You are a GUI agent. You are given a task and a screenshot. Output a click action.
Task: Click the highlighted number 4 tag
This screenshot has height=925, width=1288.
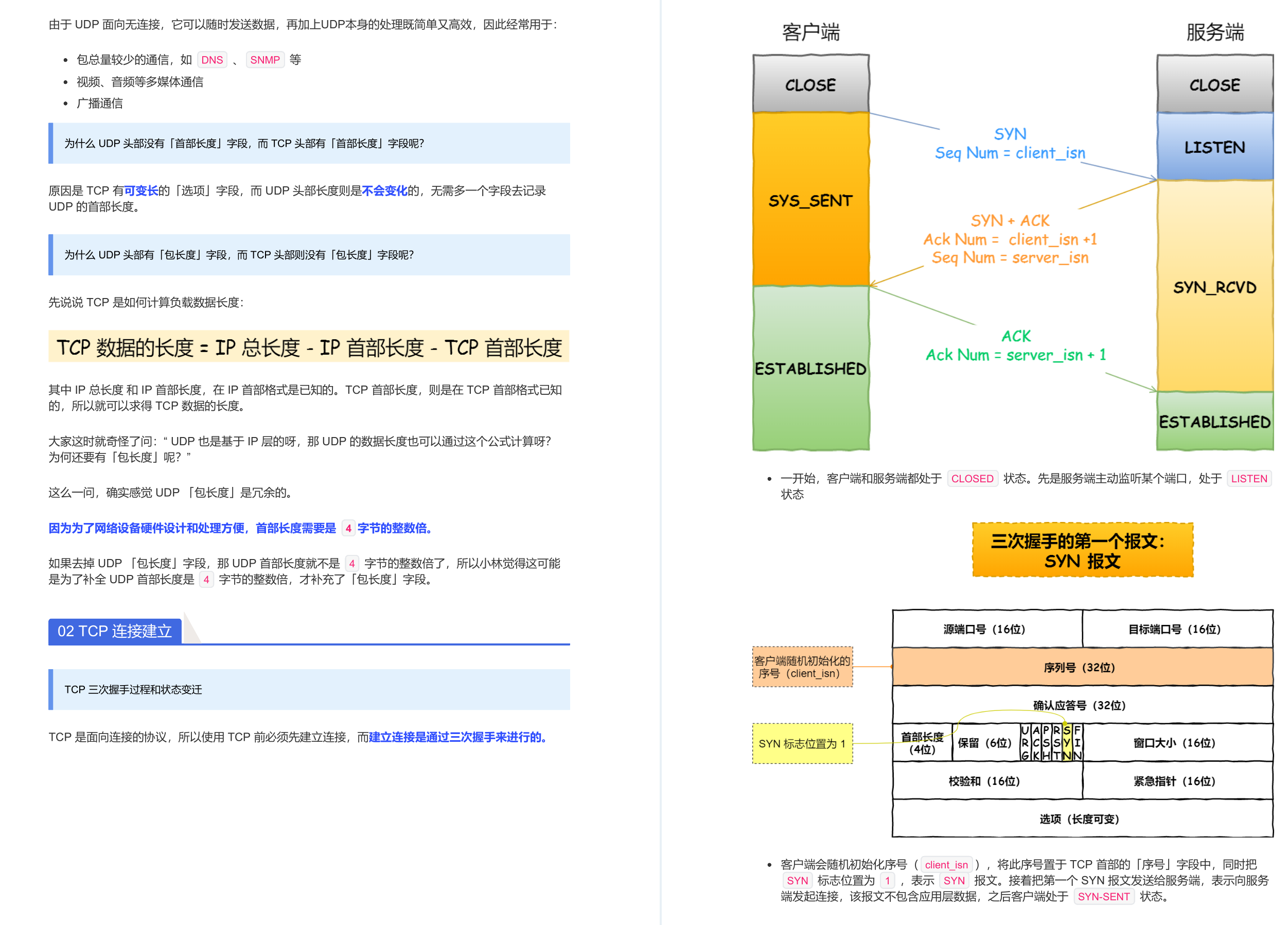click(x=348, y=529)
